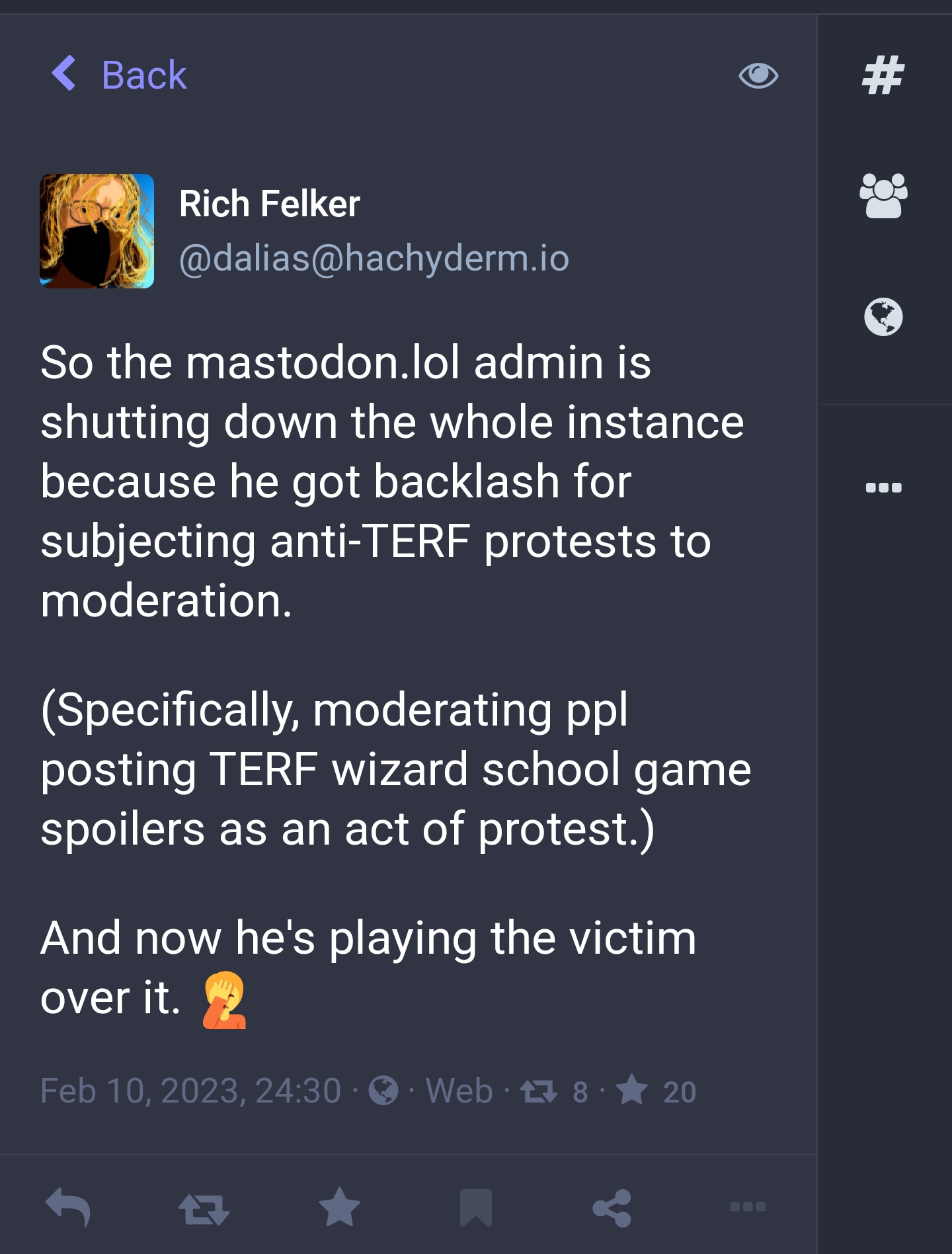Screen dimensions: 952x1254
Task: Toggle the eye visibility icon in header
Action: [x=758, y=75]
